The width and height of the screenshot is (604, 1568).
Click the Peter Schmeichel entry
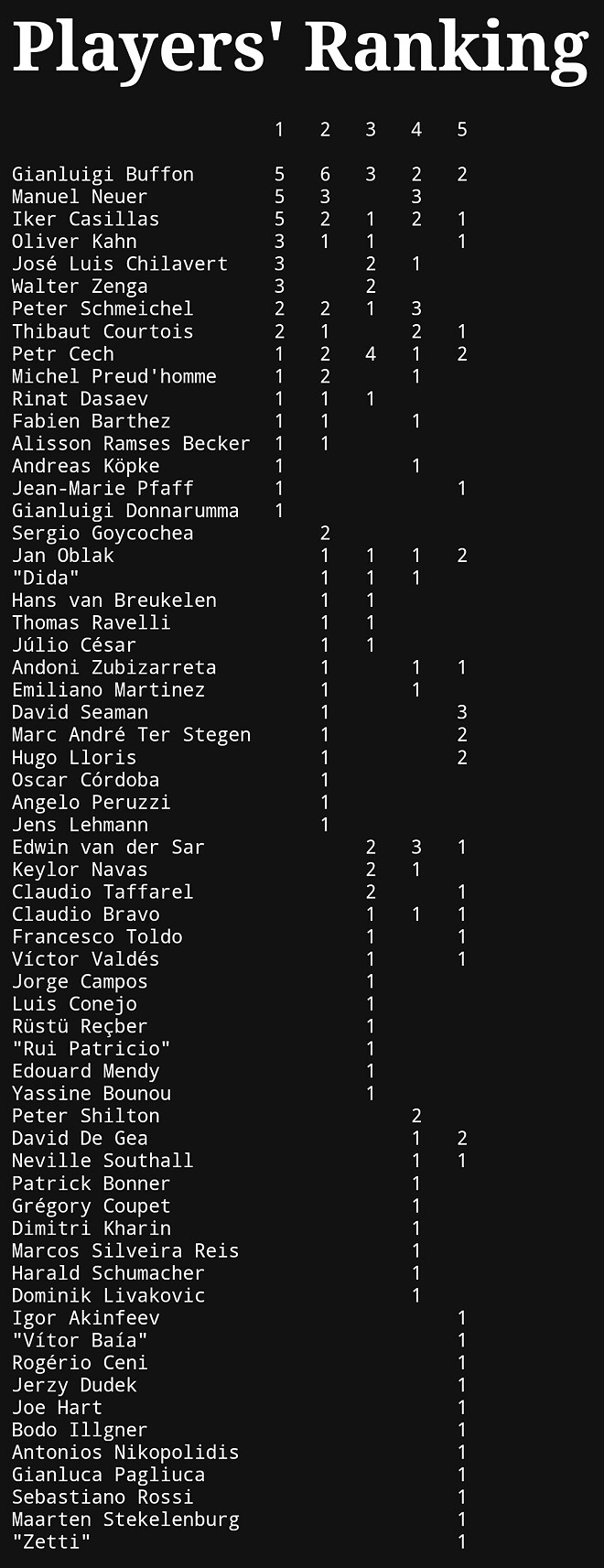coord(102,308)
